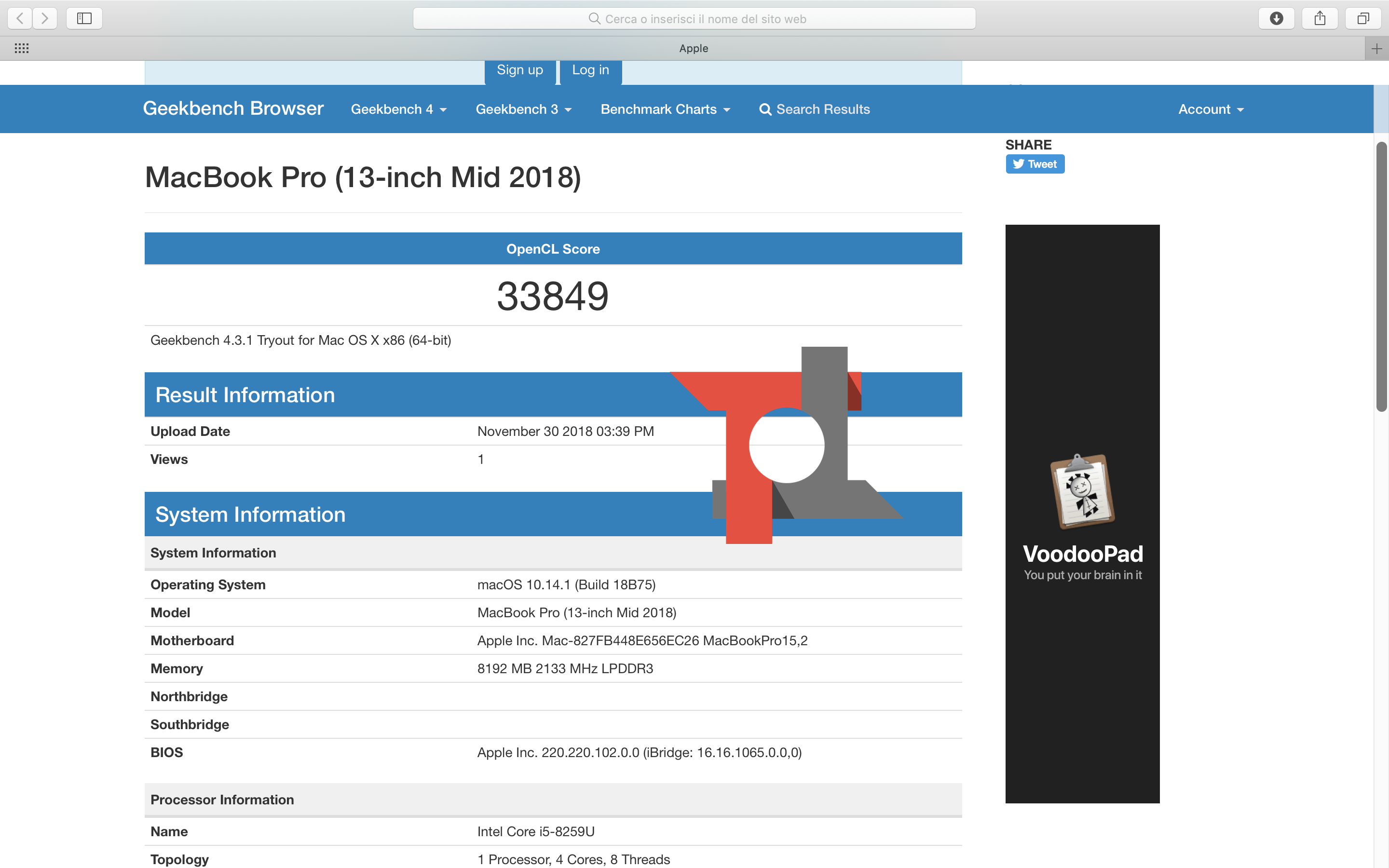Click the Sign up button
Viewport: 1389px width, 868px height.
point(519,70)
